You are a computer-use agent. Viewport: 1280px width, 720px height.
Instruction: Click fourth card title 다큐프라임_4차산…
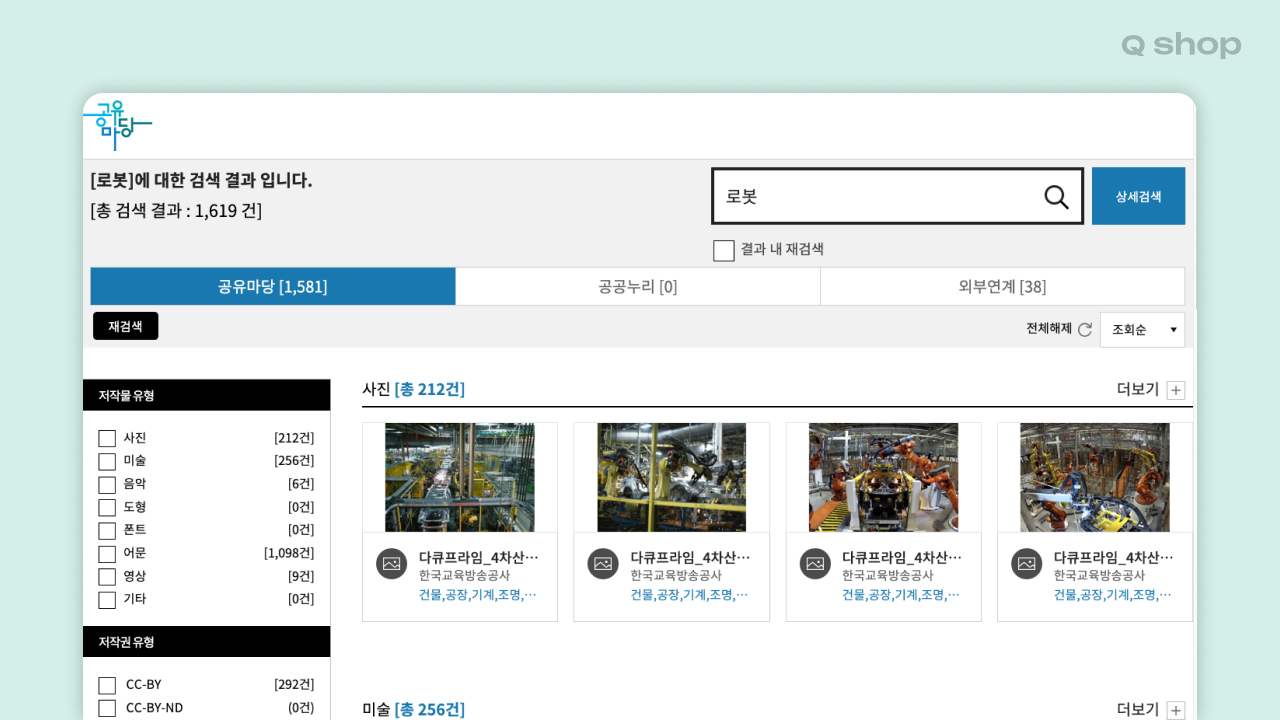tap(1114, 557)
